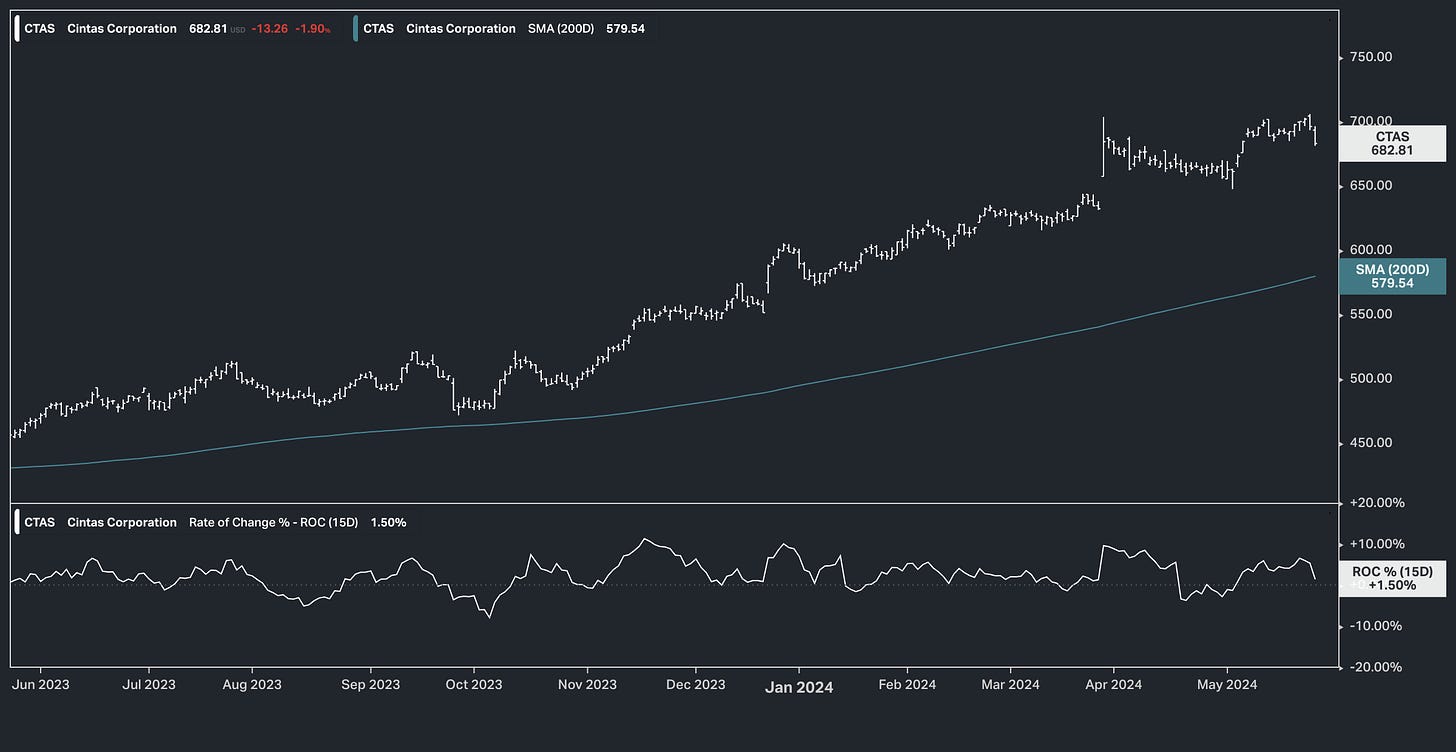Click the red -1.90% percent change
This screenshot has width=1456, height=752.
[x=312, y=29]
